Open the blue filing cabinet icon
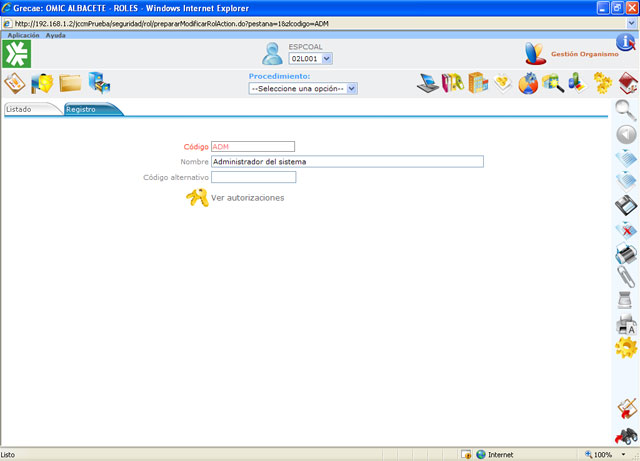Image resolution: width=640 pixels, height=461 pixels. coord(99,82)
